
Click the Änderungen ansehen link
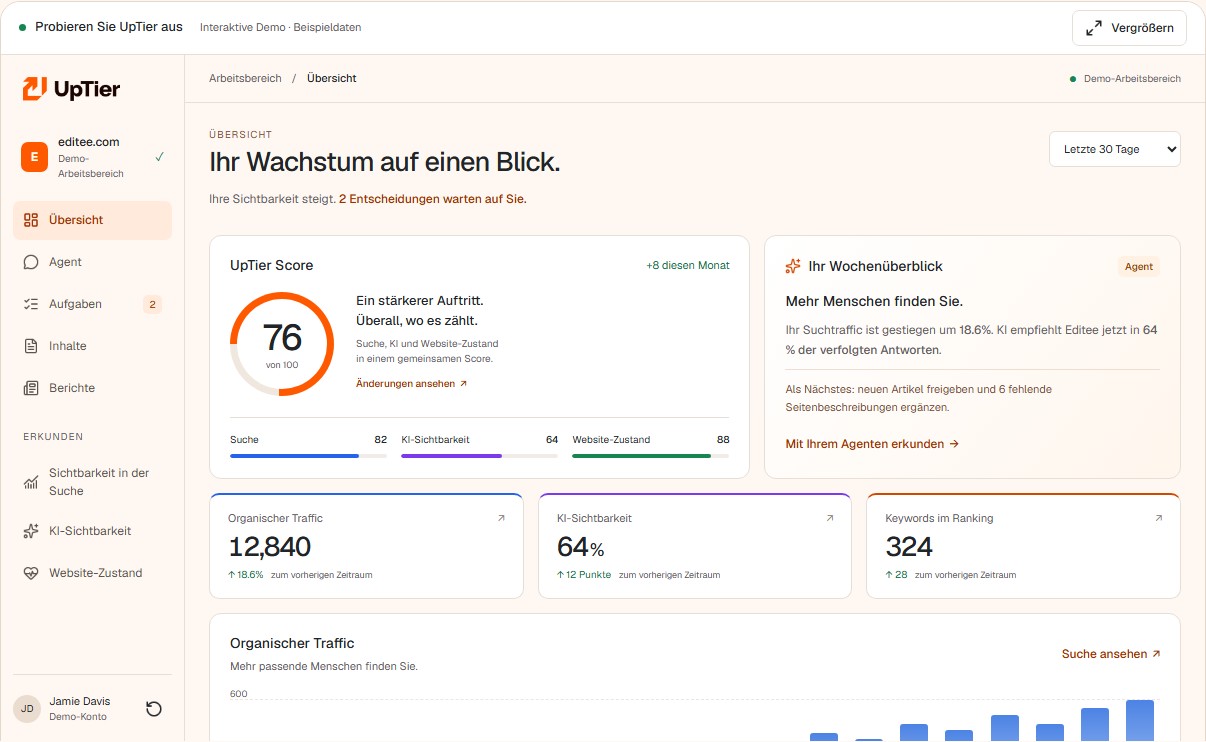click(x=411, y=384)
